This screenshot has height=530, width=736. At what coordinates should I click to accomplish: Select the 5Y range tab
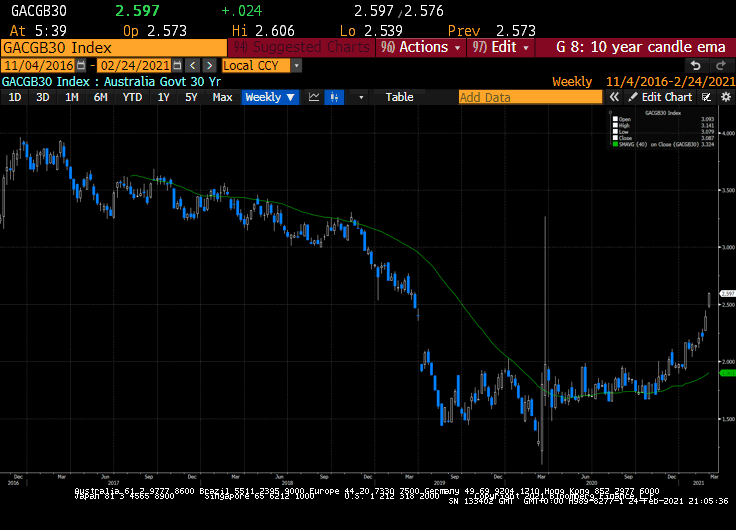coord(191,97)
